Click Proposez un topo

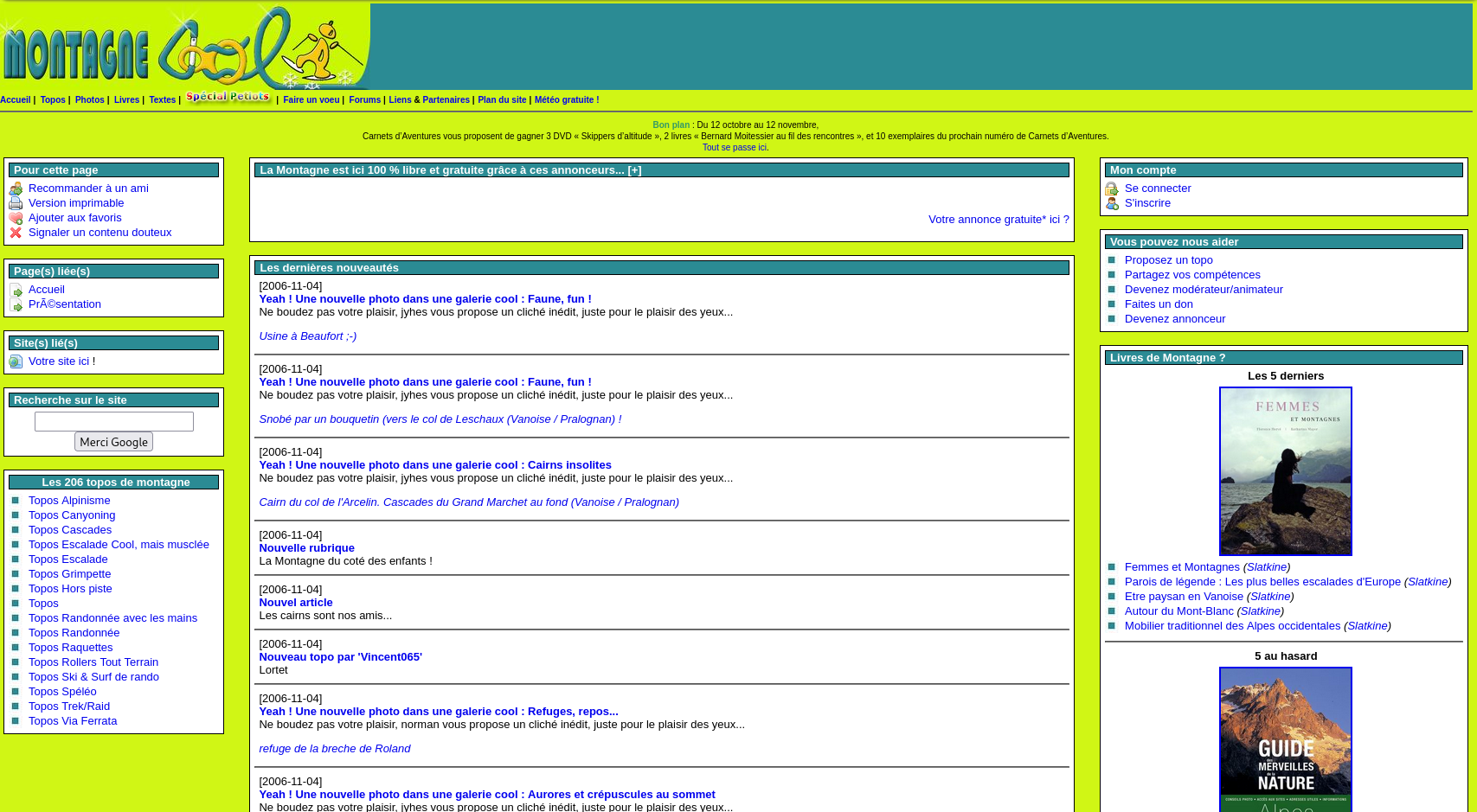point(1168,259)
